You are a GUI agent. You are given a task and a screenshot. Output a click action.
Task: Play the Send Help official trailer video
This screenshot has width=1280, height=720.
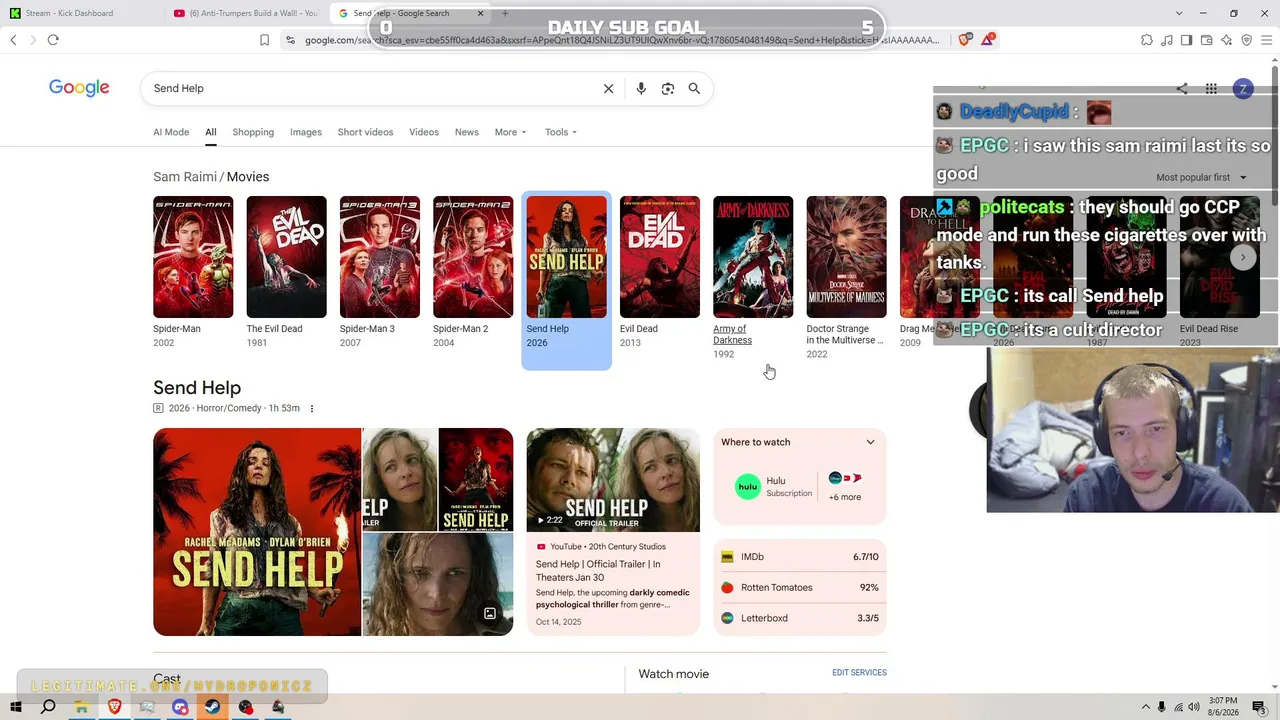[x=613, y=480]
